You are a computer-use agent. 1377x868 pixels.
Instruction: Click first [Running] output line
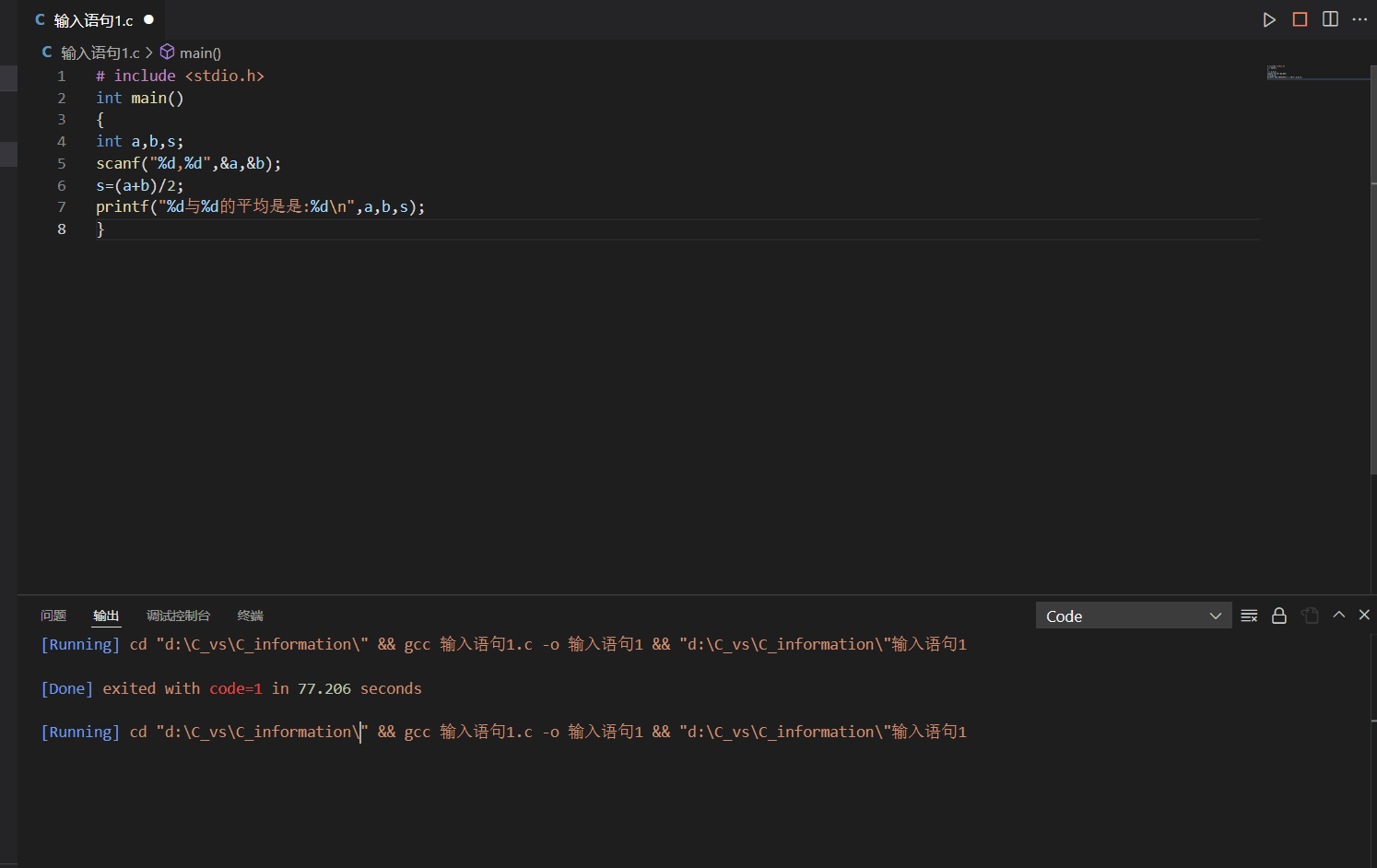pyautogui.click(x=503, y=644)
